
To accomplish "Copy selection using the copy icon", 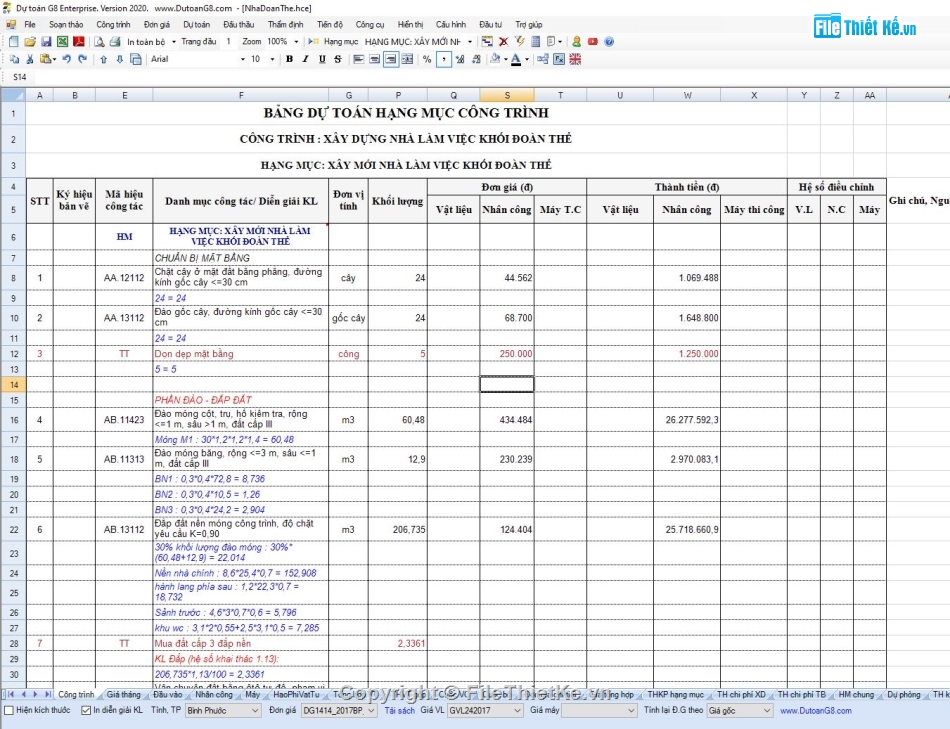I will (x=15, y=59).
